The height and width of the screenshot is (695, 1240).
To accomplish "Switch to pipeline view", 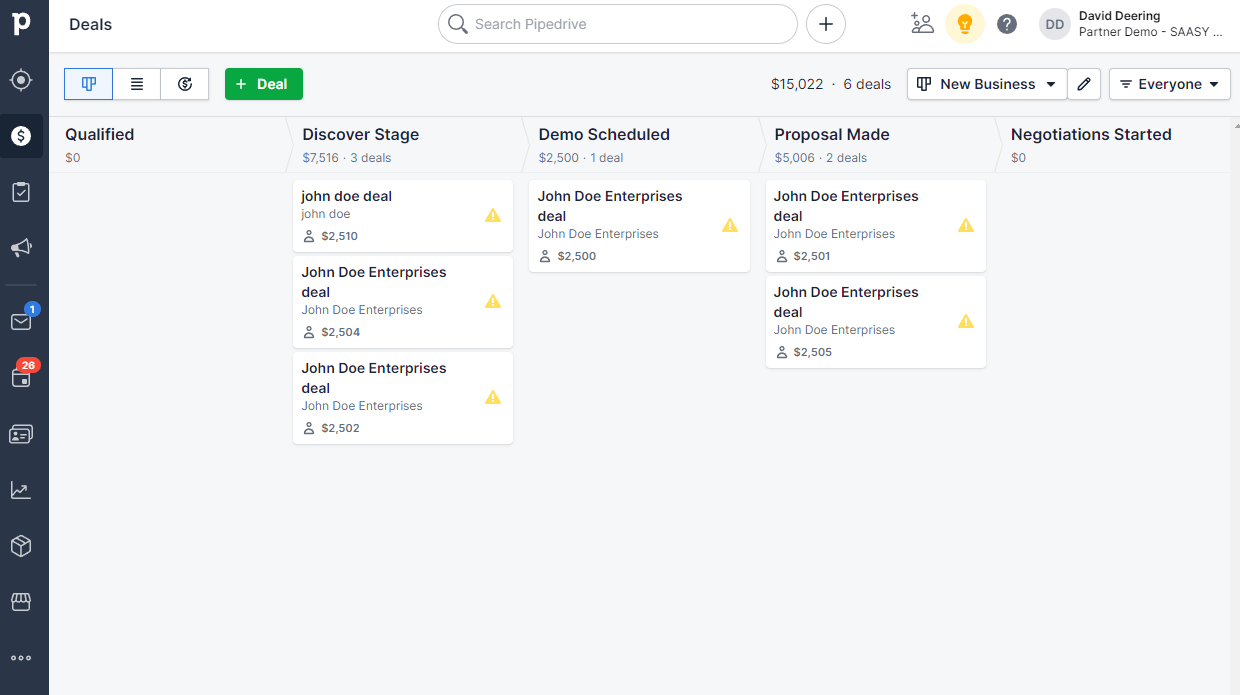I will pos(89,84).
